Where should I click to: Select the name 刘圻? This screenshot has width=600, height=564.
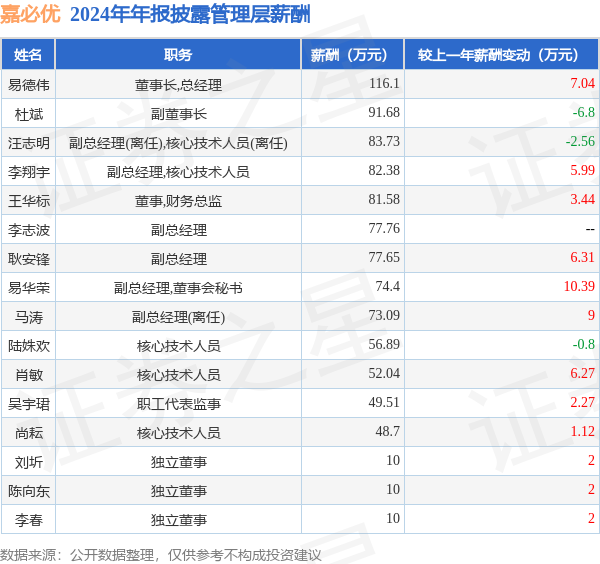(29, 462)
